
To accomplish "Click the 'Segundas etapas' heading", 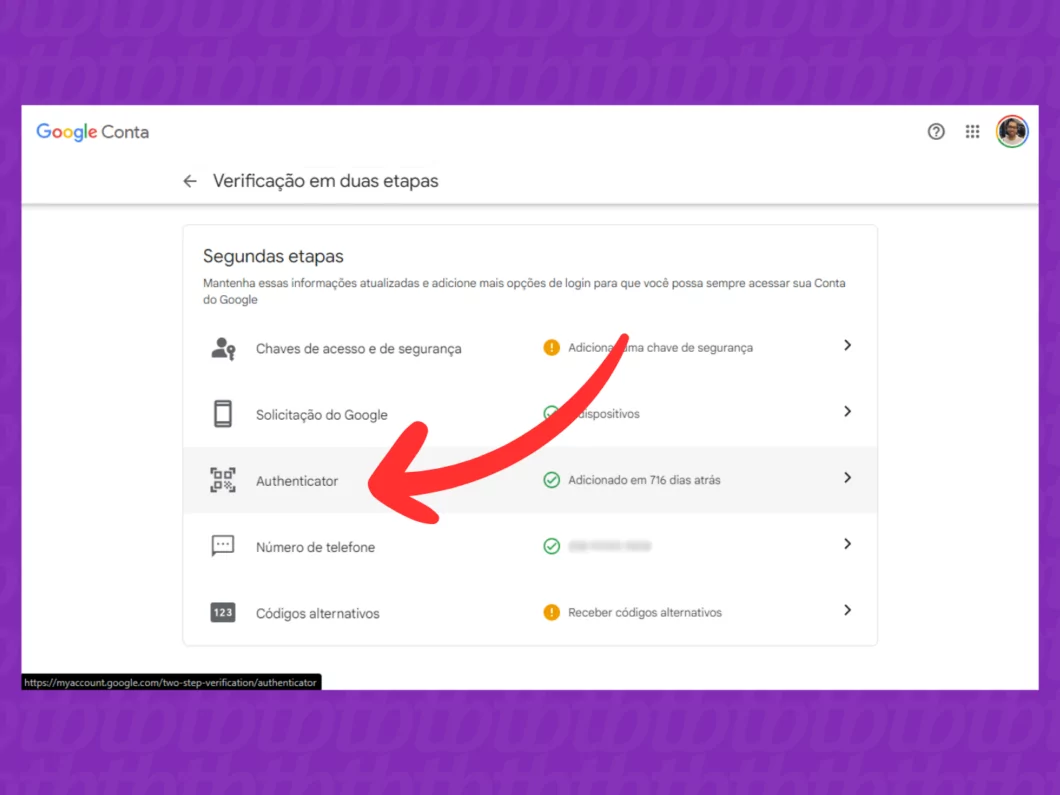I will point(273,256).
